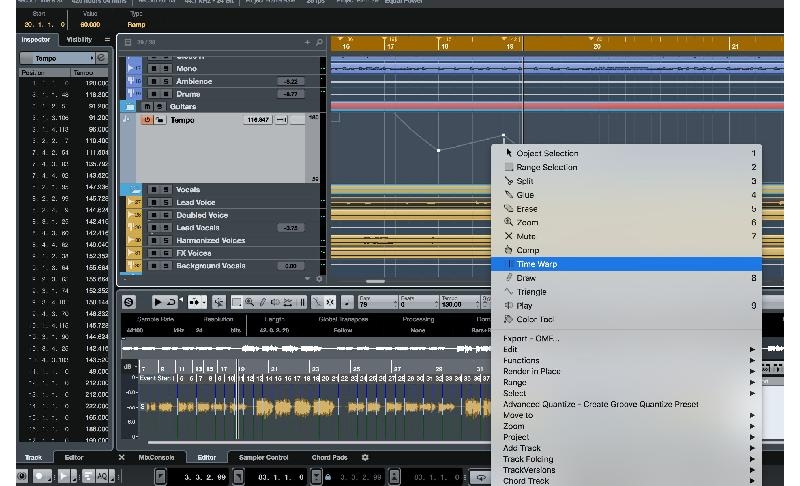Image resolution: width=800 pixels, height=486 pixels.
Task: Click the AQ auto quantize button
Action: point(102,476)
